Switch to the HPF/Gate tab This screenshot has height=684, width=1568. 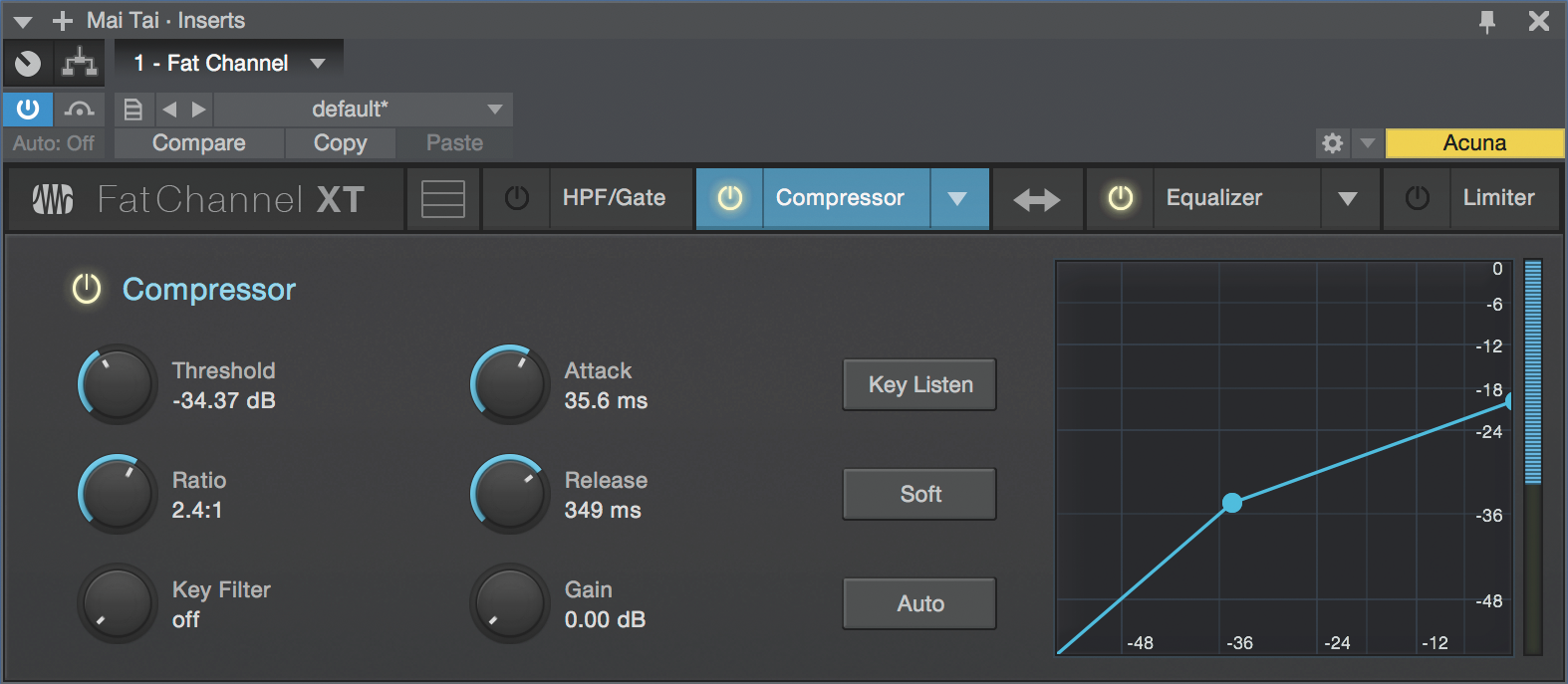click(622, 198)
